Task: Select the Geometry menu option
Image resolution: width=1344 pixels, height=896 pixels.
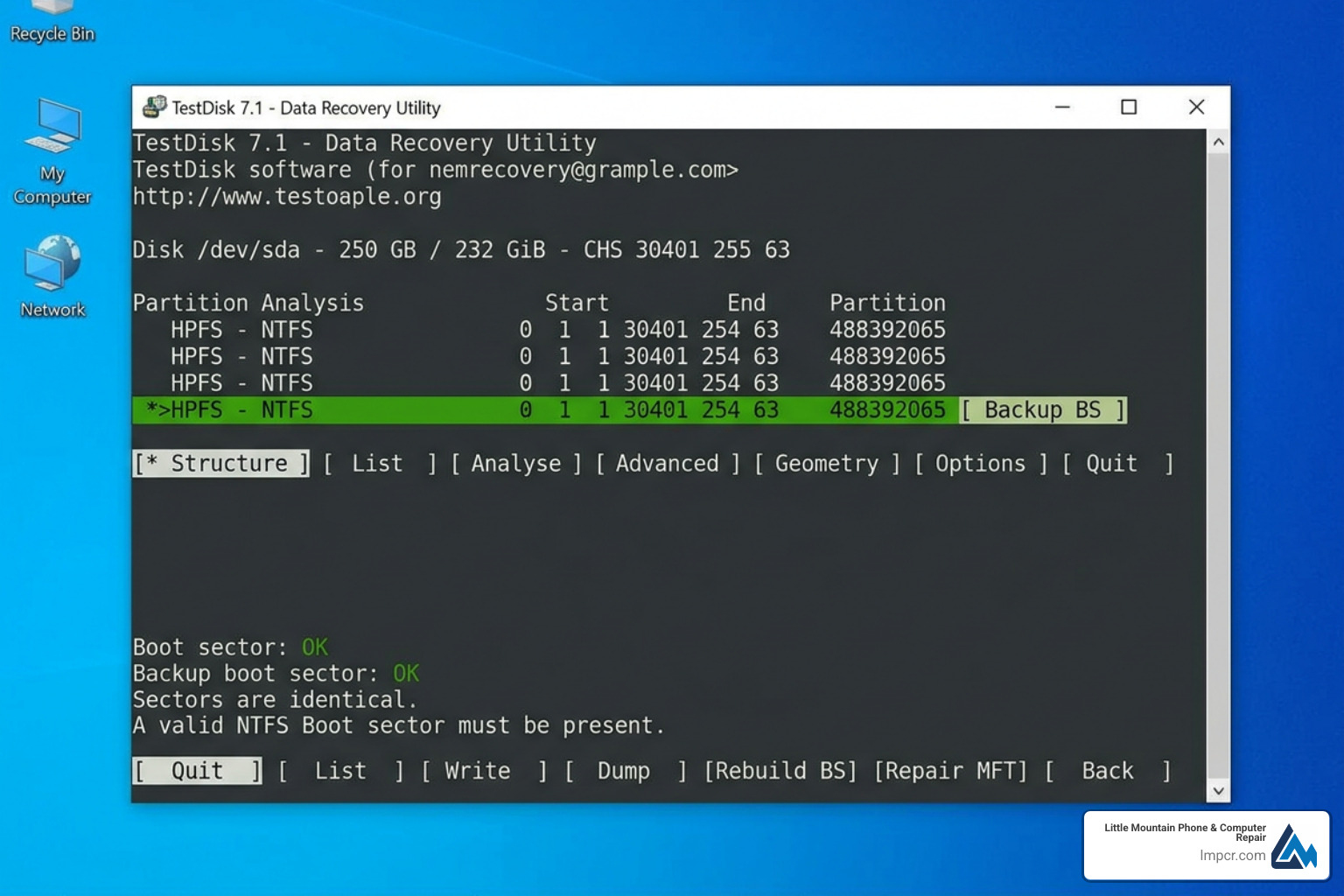Action: tap(826, 464)
